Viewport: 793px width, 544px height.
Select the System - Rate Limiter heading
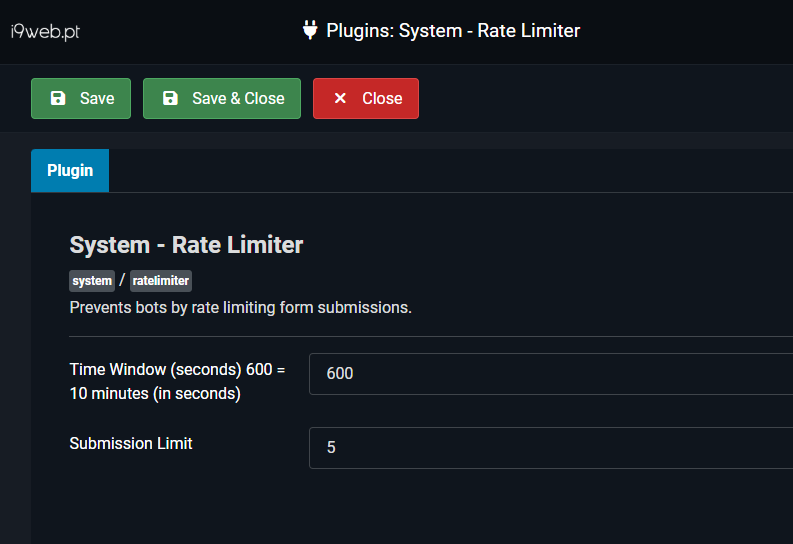[186, 244]
